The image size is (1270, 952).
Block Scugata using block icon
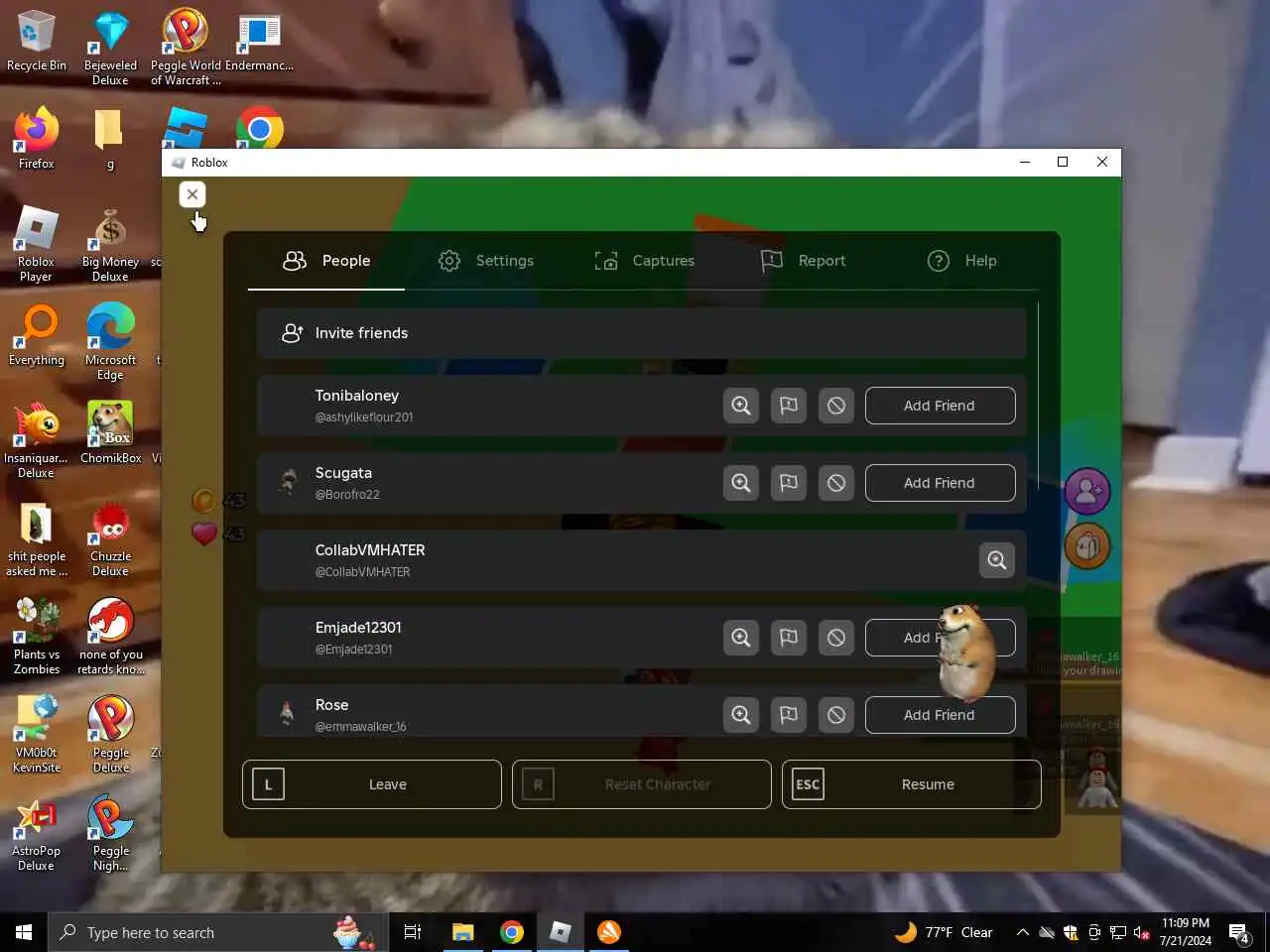pyautogui.click(x=836, y=483)
